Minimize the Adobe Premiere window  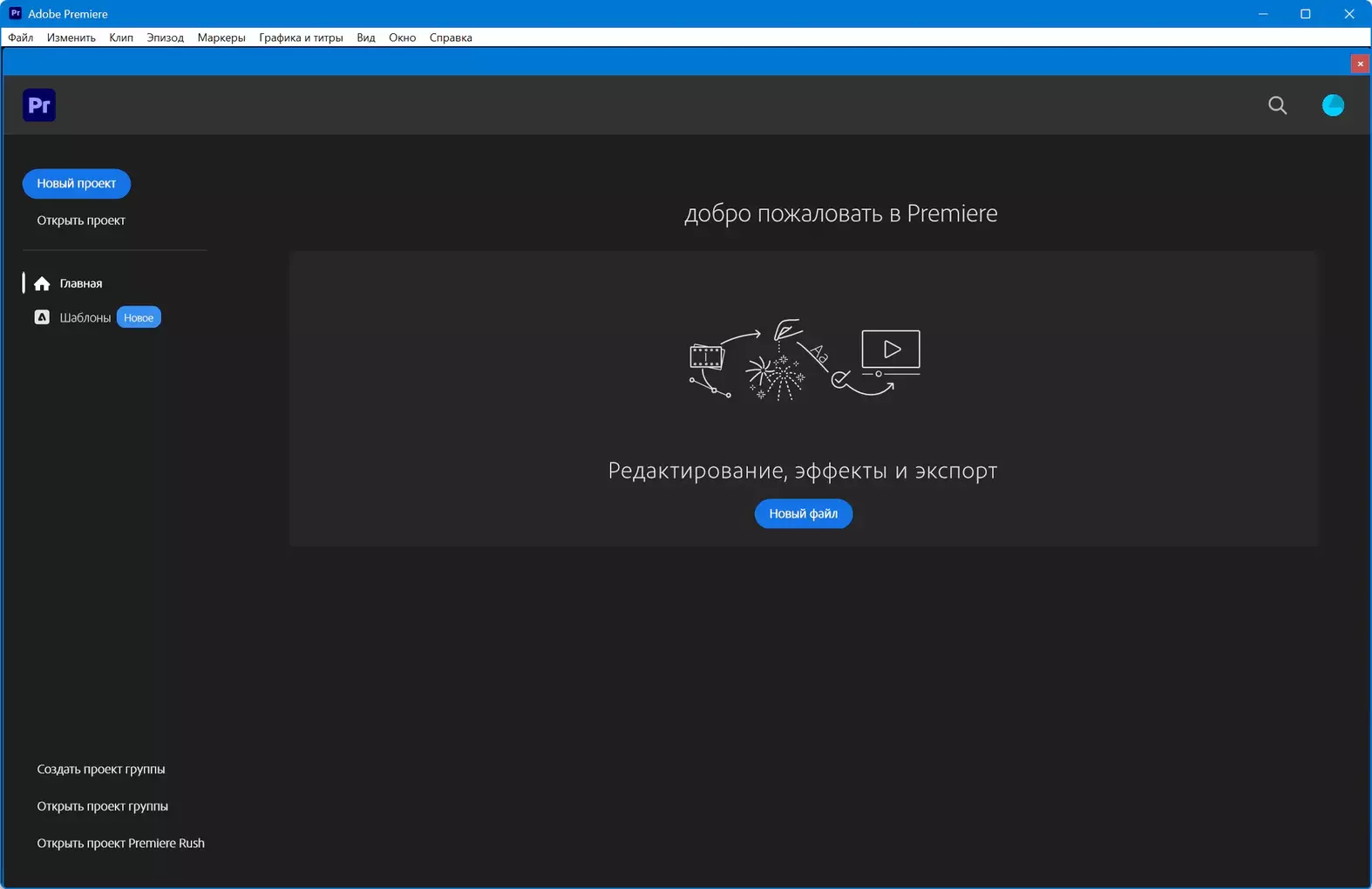click(x=1263, y=14)
